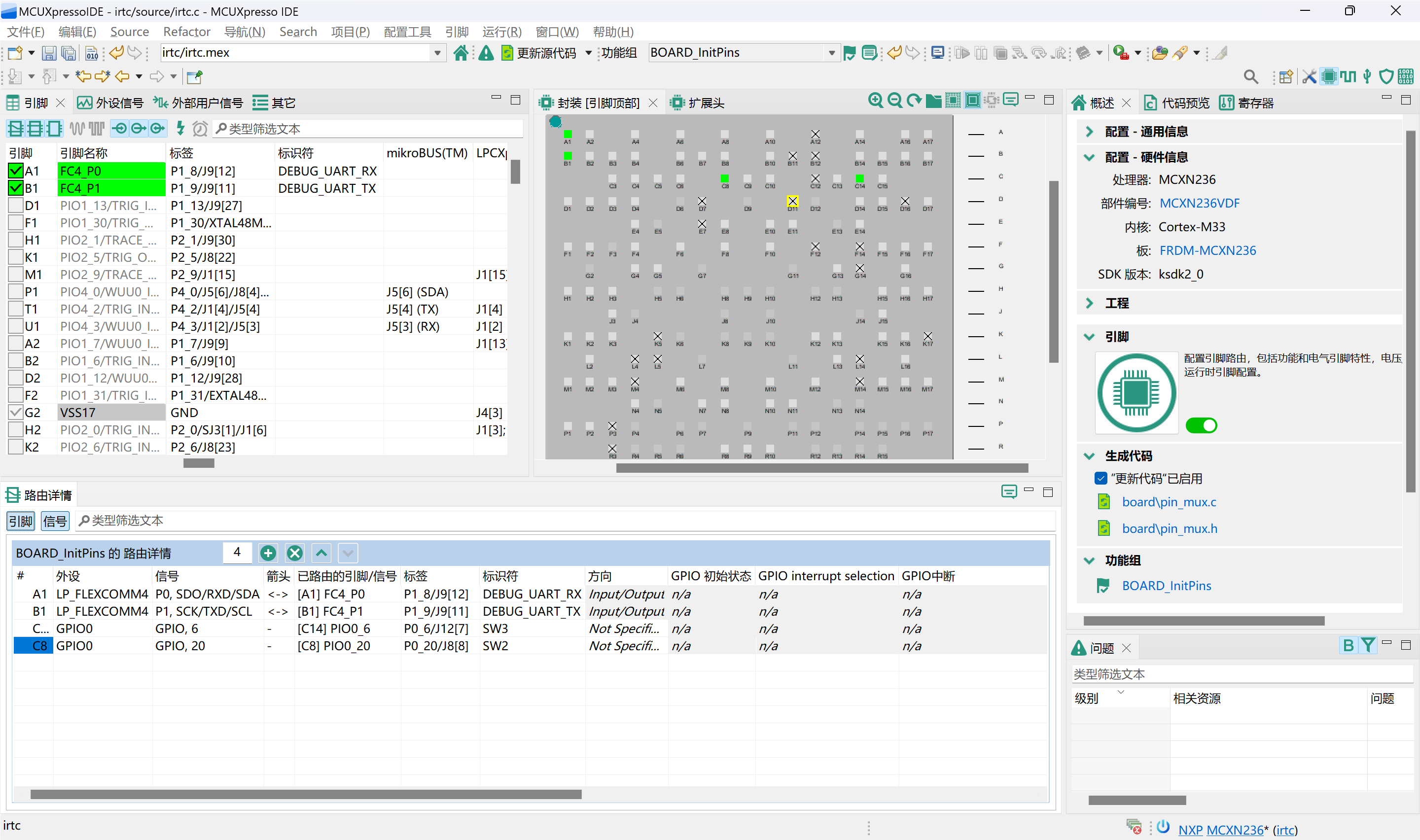Image resolution: width=1420 pixels, height=840 pixels.
Task: Remove selected routing row with X icon
Action: click(x=294, y=553)
